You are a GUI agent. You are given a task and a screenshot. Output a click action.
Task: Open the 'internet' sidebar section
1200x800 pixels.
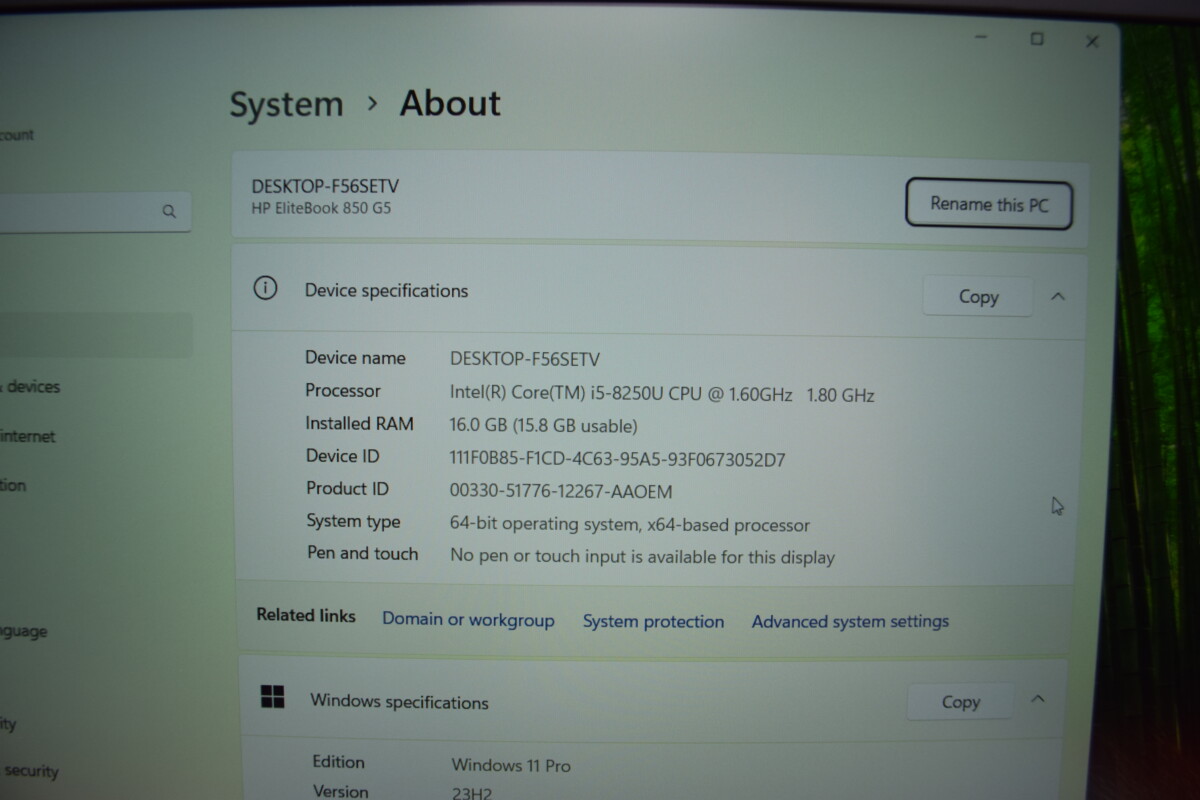coord(28,436)
